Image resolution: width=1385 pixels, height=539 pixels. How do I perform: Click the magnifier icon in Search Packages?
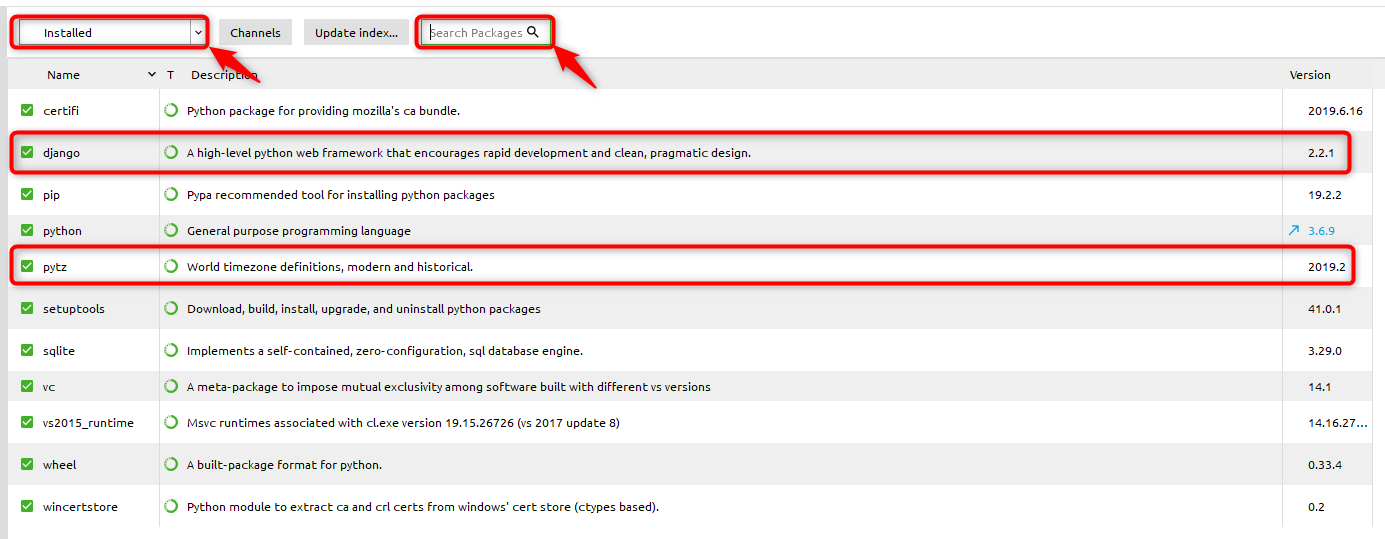(x=533, y=32)
